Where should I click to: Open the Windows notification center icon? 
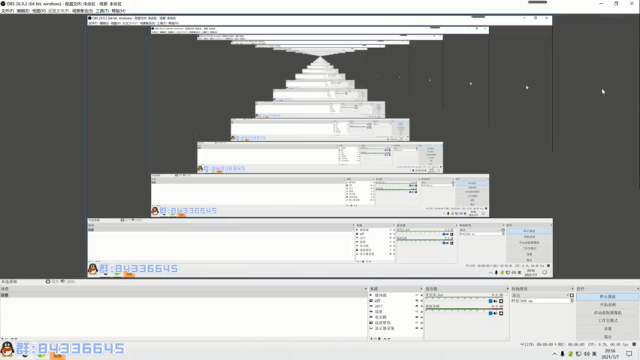pos(629,354)
